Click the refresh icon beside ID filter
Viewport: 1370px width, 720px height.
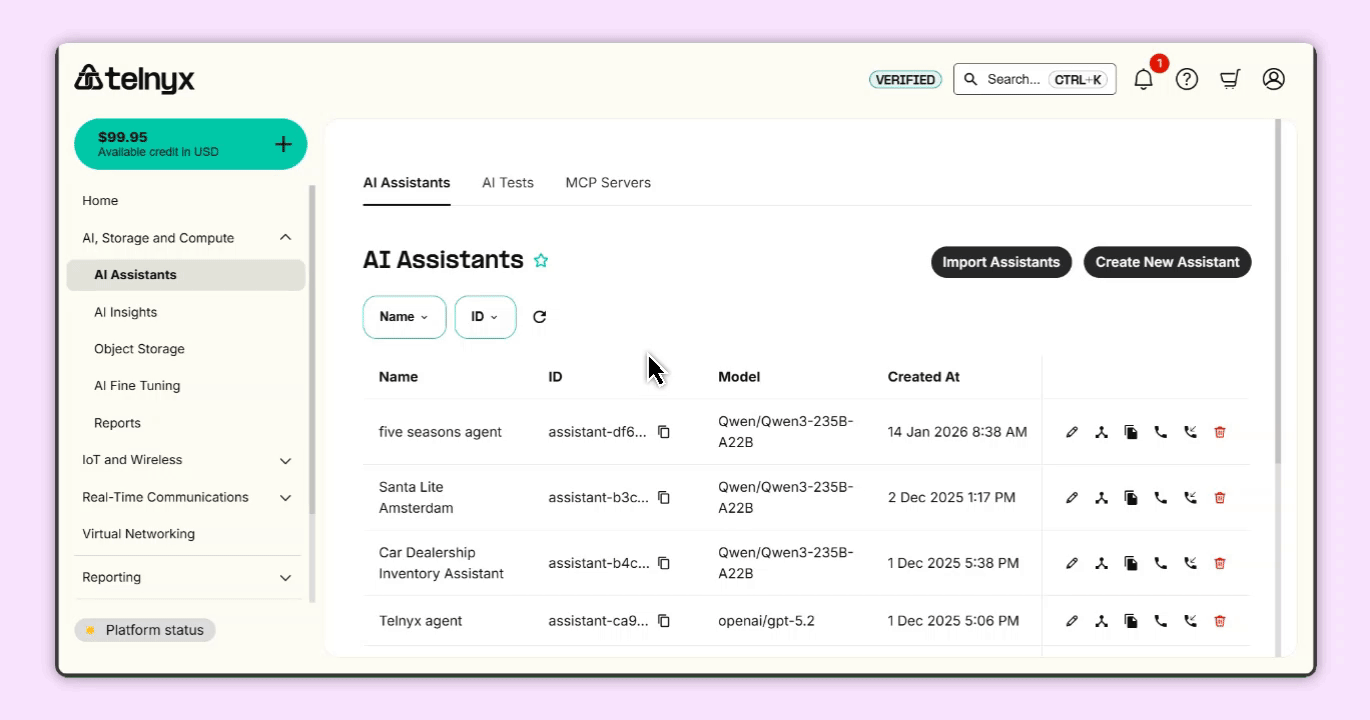click(x=539, y=317)
